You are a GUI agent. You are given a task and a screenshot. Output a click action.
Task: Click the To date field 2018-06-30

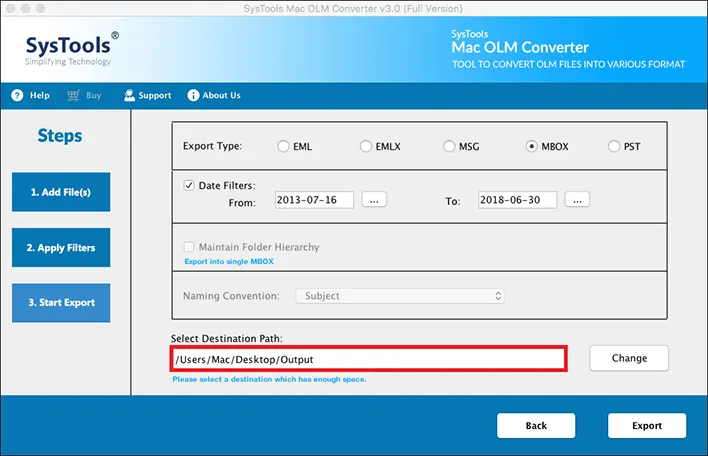click(x=517, y=200)
